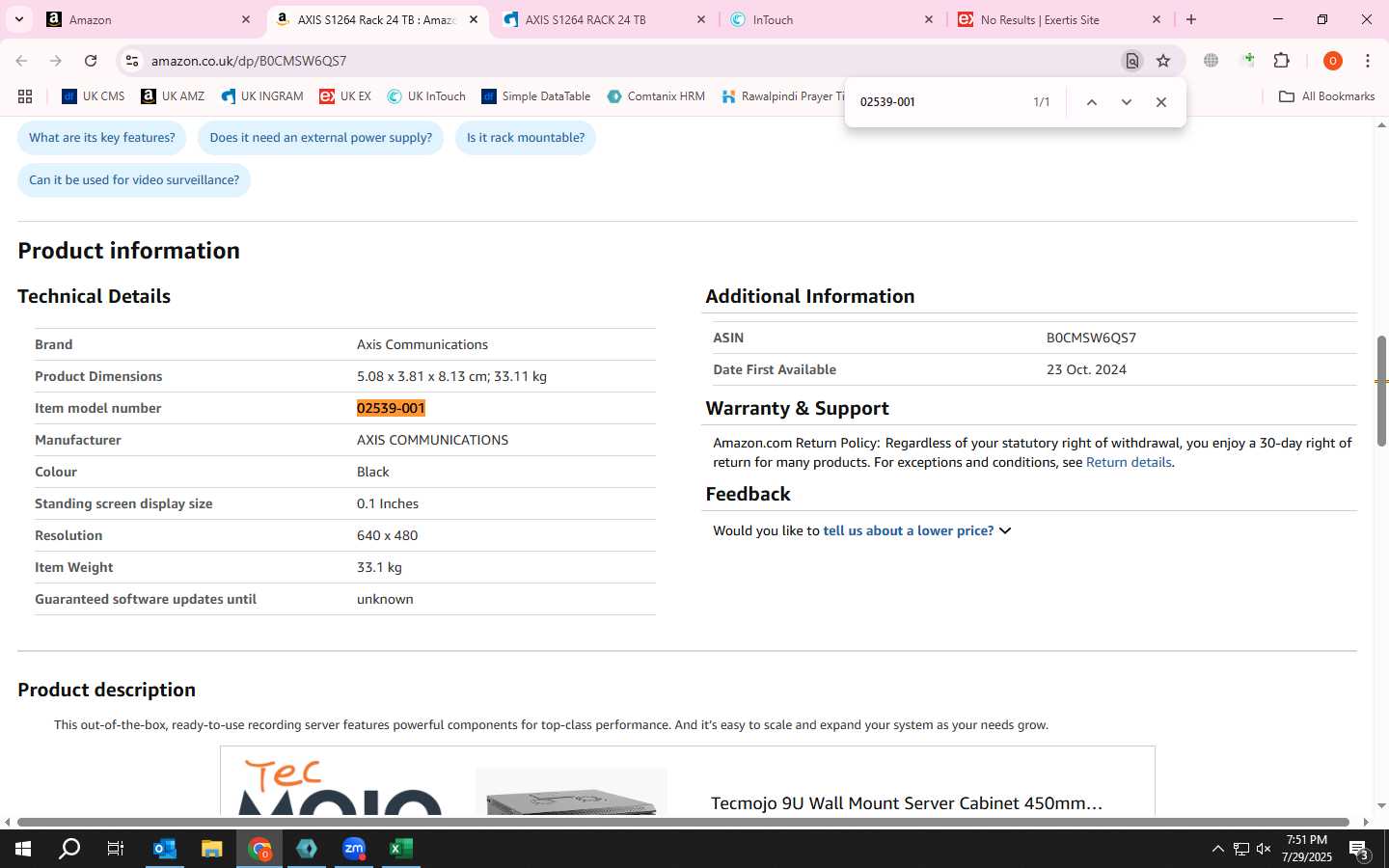The image size is (1389, 868).
Task: Expand 'tell us about a lower price?'
Action: pos(916,530)
